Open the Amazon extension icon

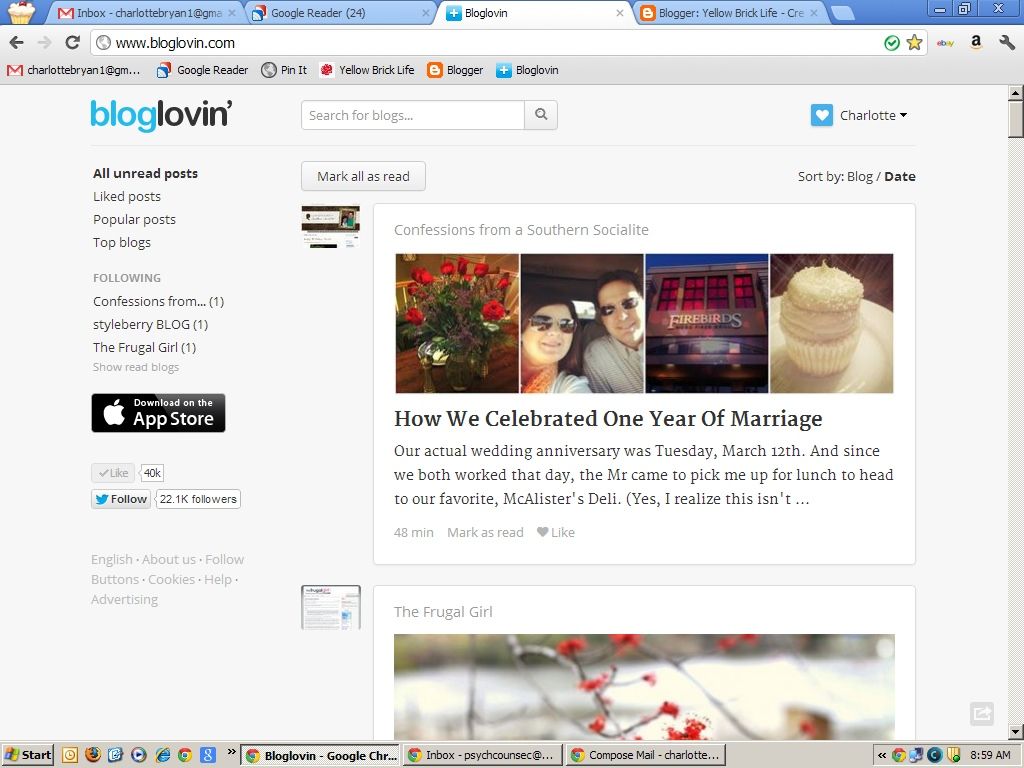coord(976,42)
